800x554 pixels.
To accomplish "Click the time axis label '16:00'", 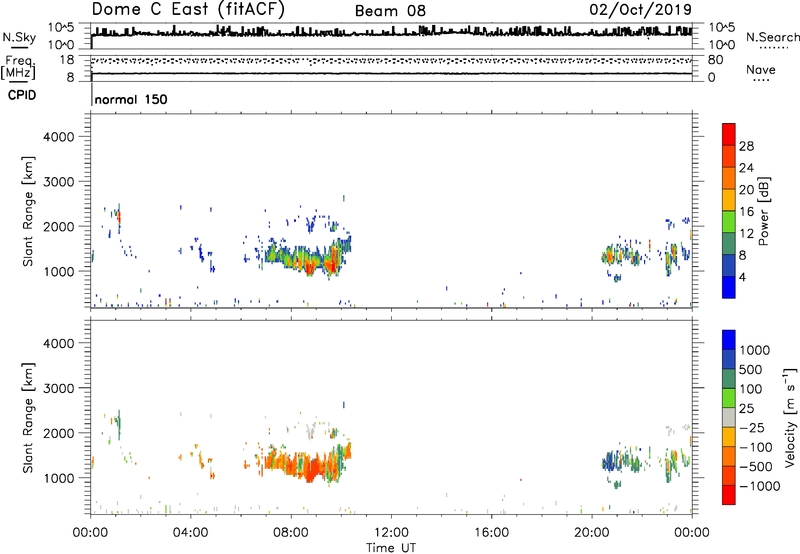I will tap(492, 533).
